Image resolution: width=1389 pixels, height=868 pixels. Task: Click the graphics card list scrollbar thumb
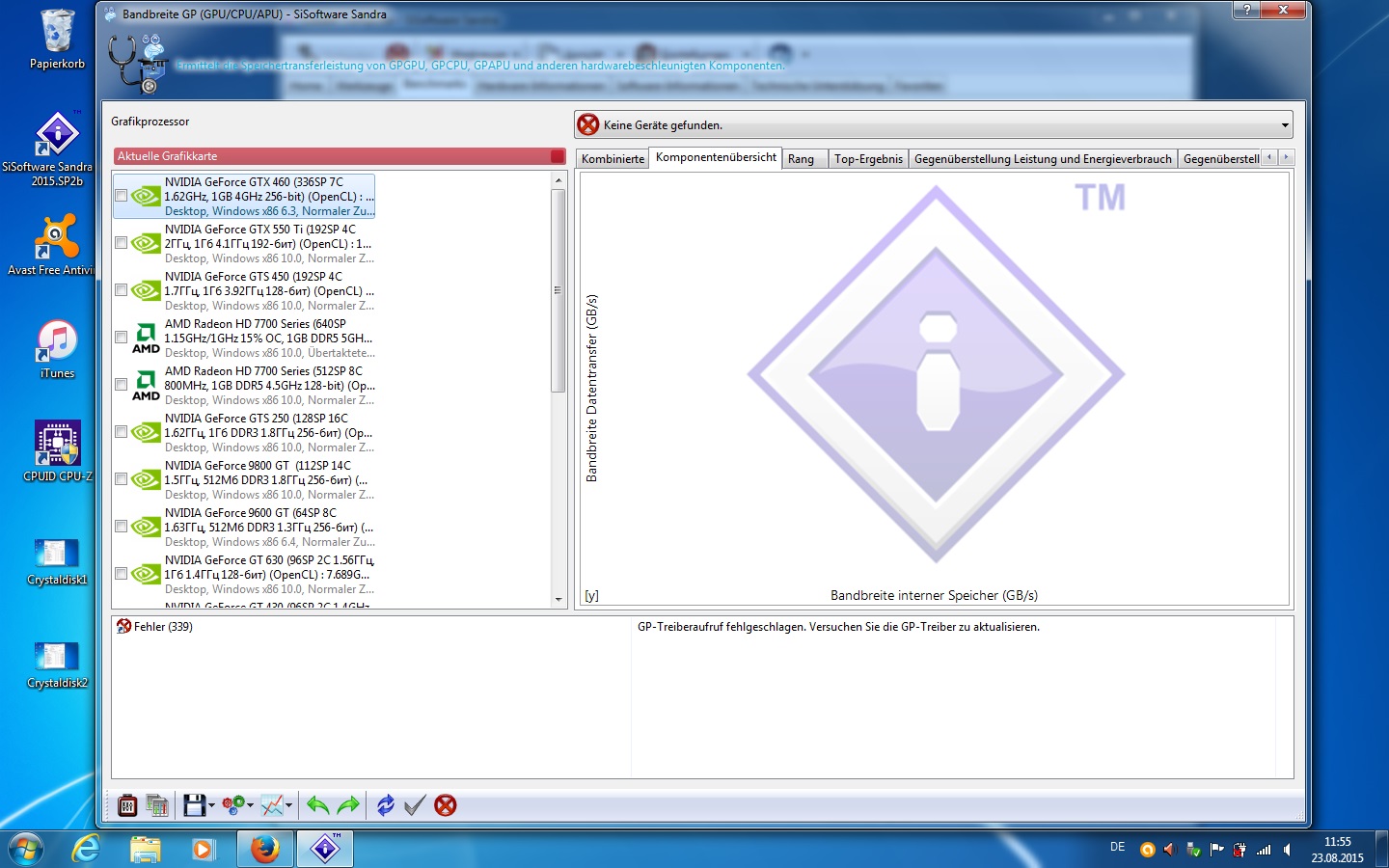[x=558, y=290]
